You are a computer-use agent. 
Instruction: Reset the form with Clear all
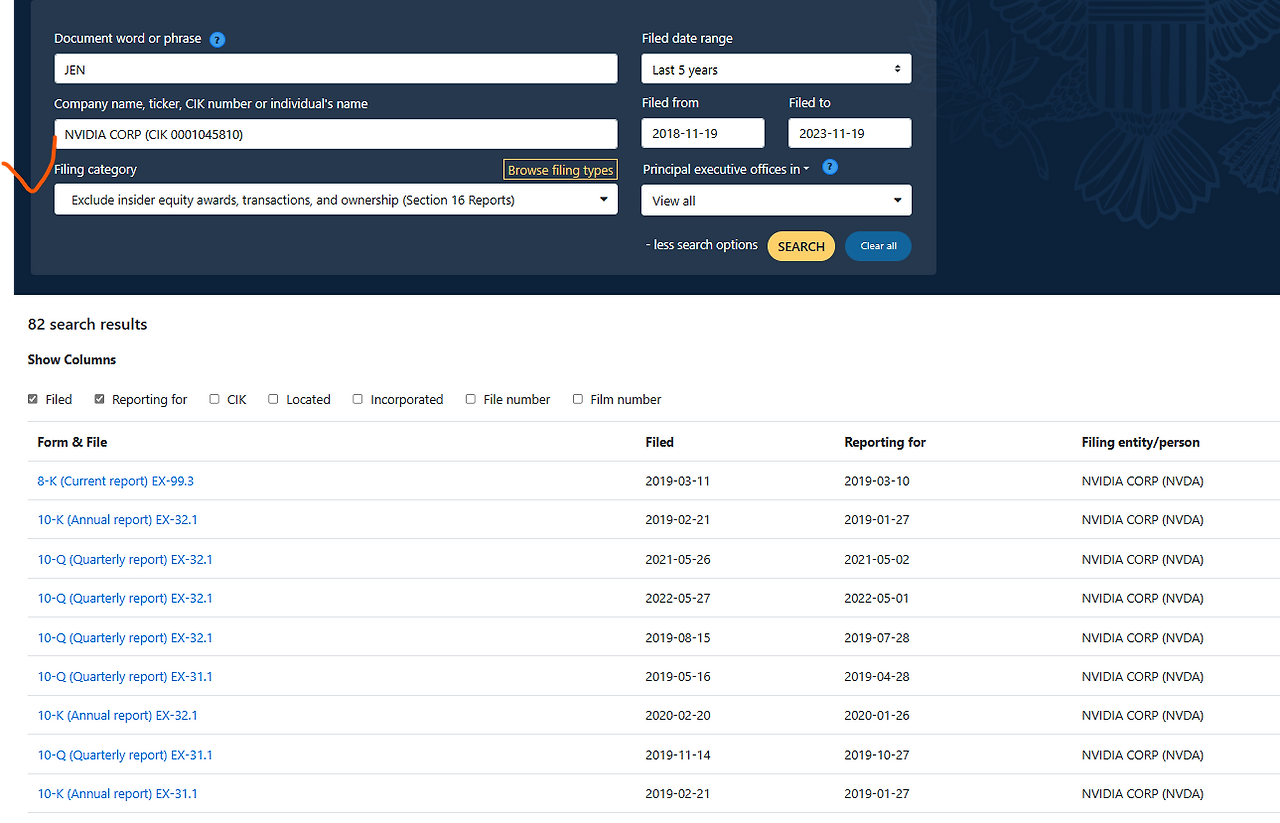(x=878, y=246)
